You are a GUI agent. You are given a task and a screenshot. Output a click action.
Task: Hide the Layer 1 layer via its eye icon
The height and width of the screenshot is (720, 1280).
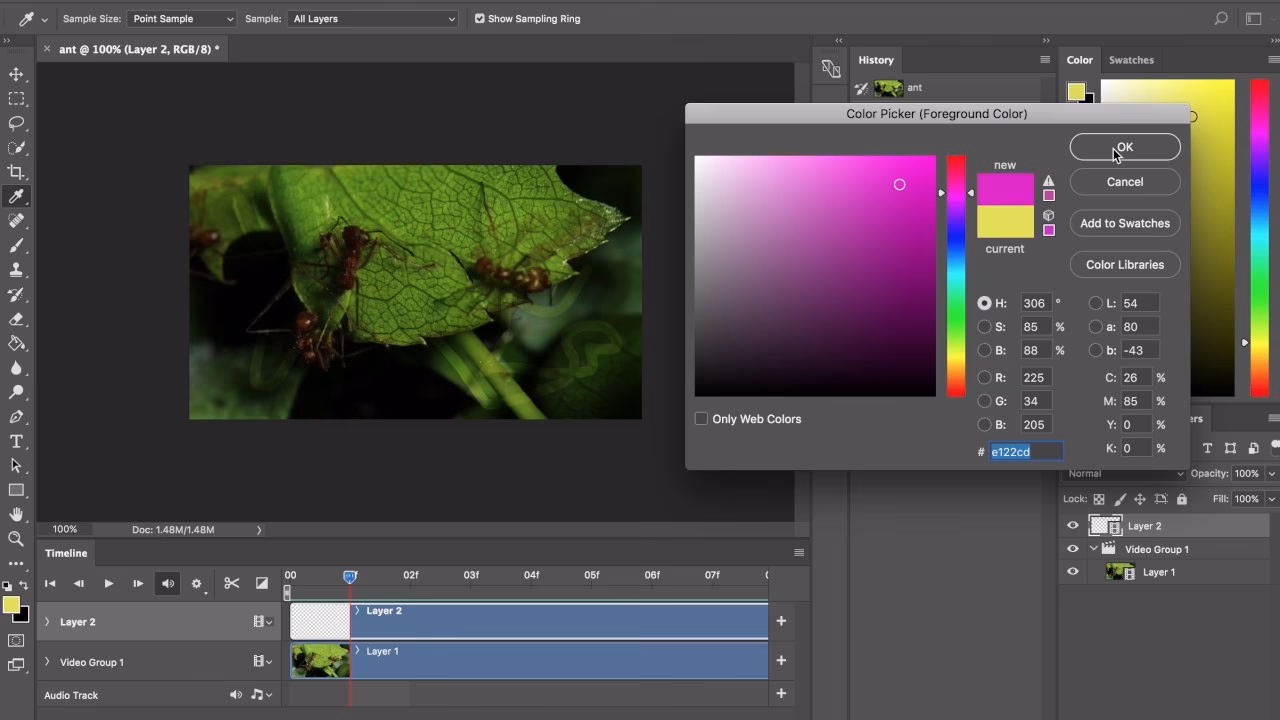pyautogui.click(x=1072, y=572)
